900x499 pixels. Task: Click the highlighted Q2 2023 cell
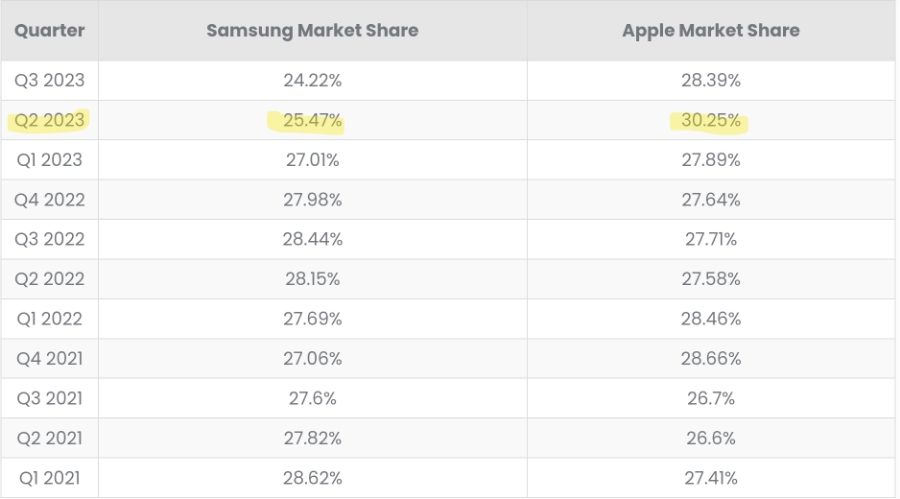[x=49, y=121]
